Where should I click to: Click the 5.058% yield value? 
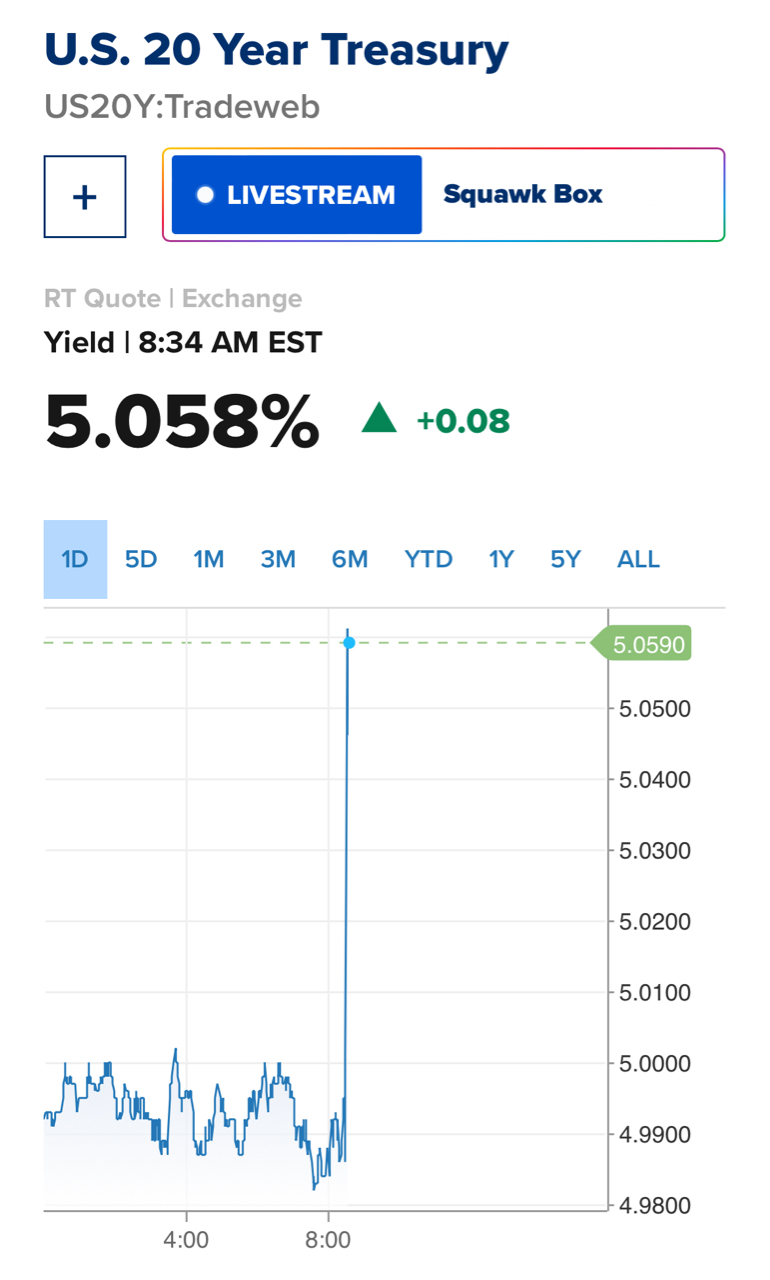tap(182, 421)
